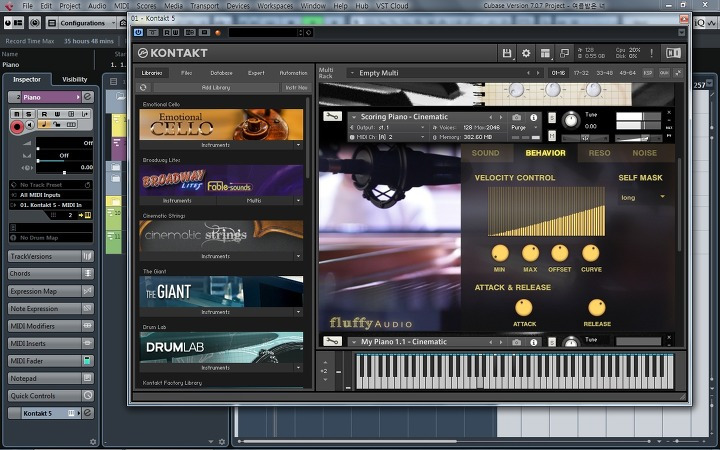
Task: Click edit instrument button beside Kontakt 5
Action: coord(88,413)
